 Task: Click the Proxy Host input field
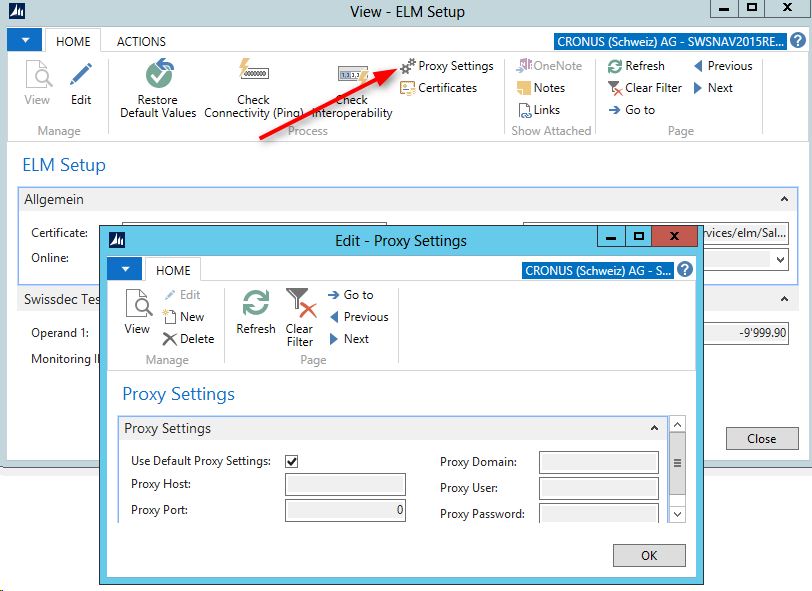[x=345, y=485]
